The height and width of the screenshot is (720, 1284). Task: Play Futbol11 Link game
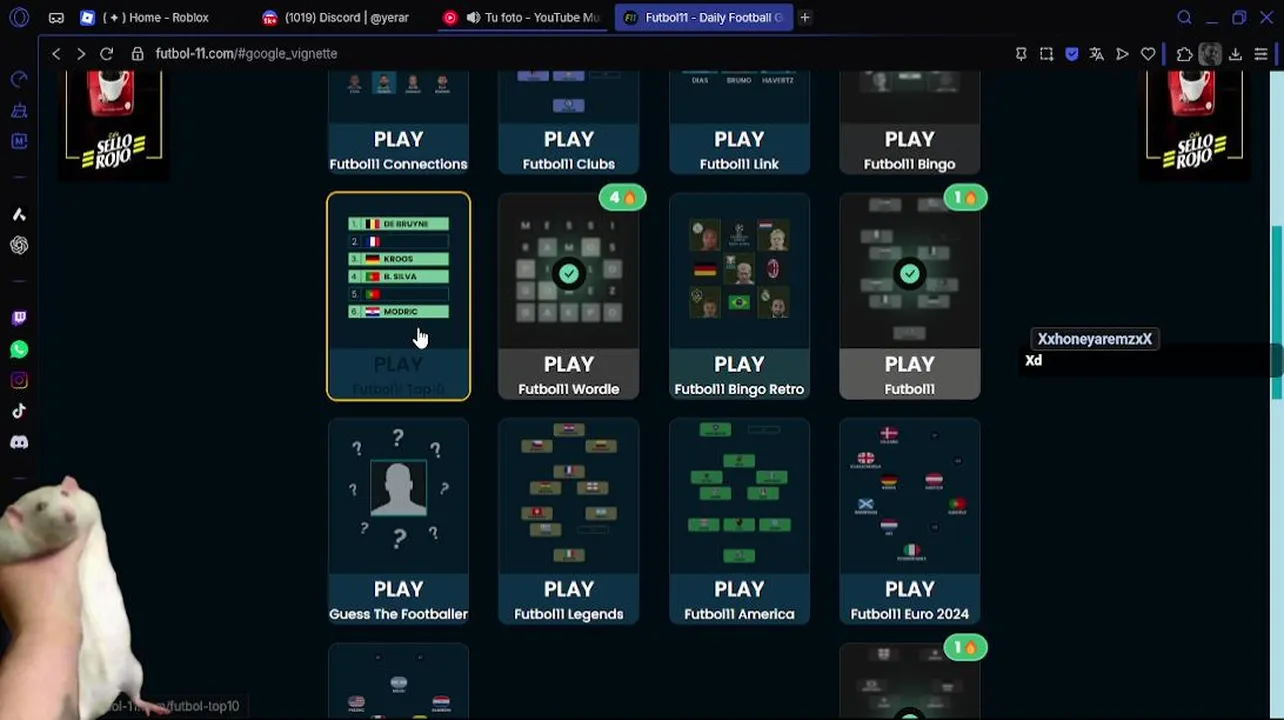739,123
